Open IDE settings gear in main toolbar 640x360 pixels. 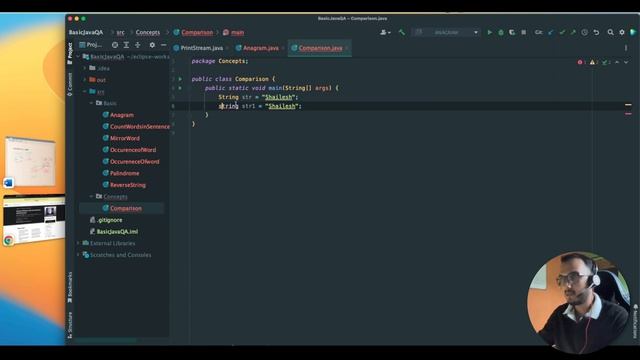coord(622,32)
